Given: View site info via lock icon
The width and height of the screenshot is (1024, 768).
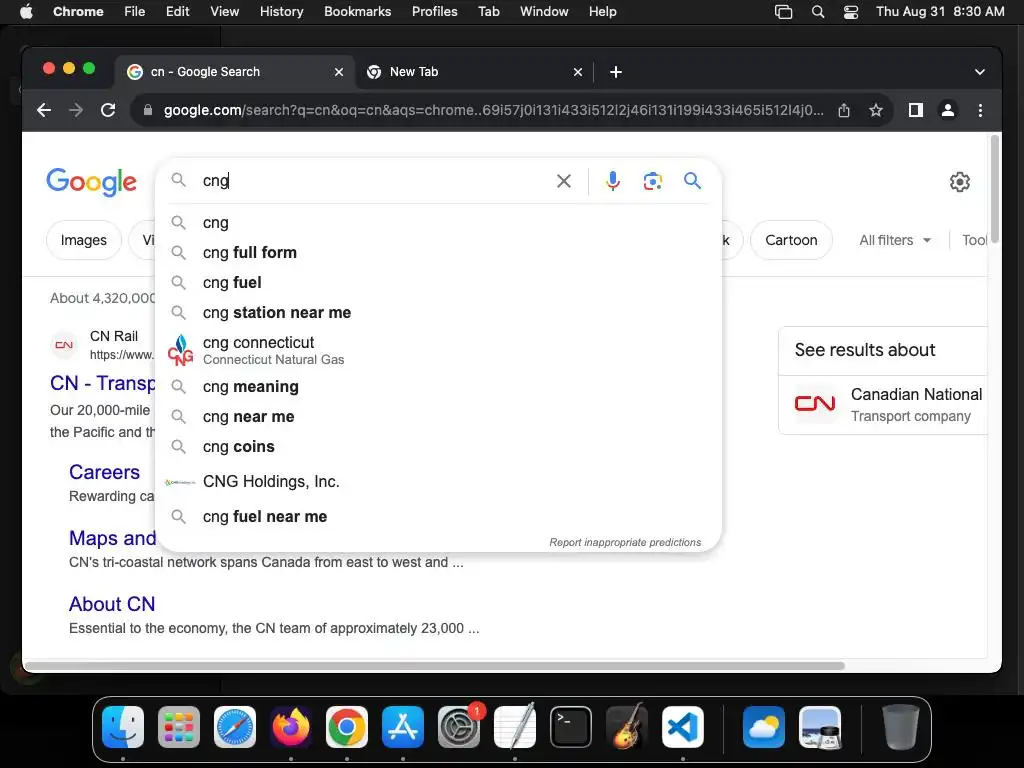Looking at the screenshot, I should [148, 110].
